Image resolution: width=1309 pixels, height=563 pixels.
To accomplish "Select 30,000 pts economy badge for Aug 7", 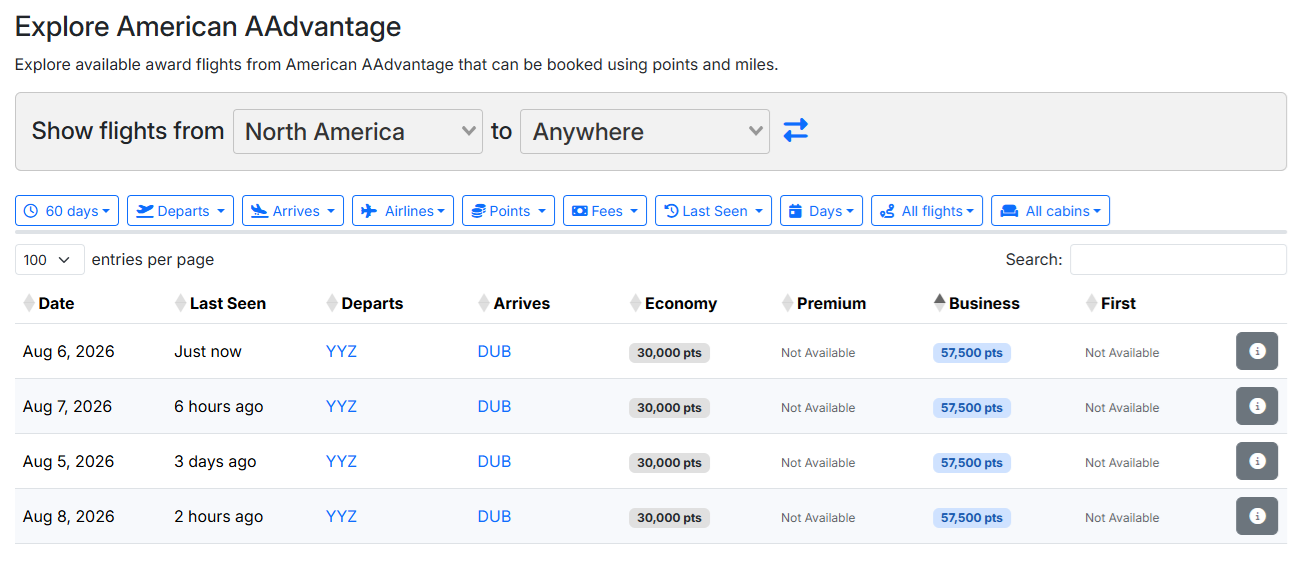I will click(669, 408).
